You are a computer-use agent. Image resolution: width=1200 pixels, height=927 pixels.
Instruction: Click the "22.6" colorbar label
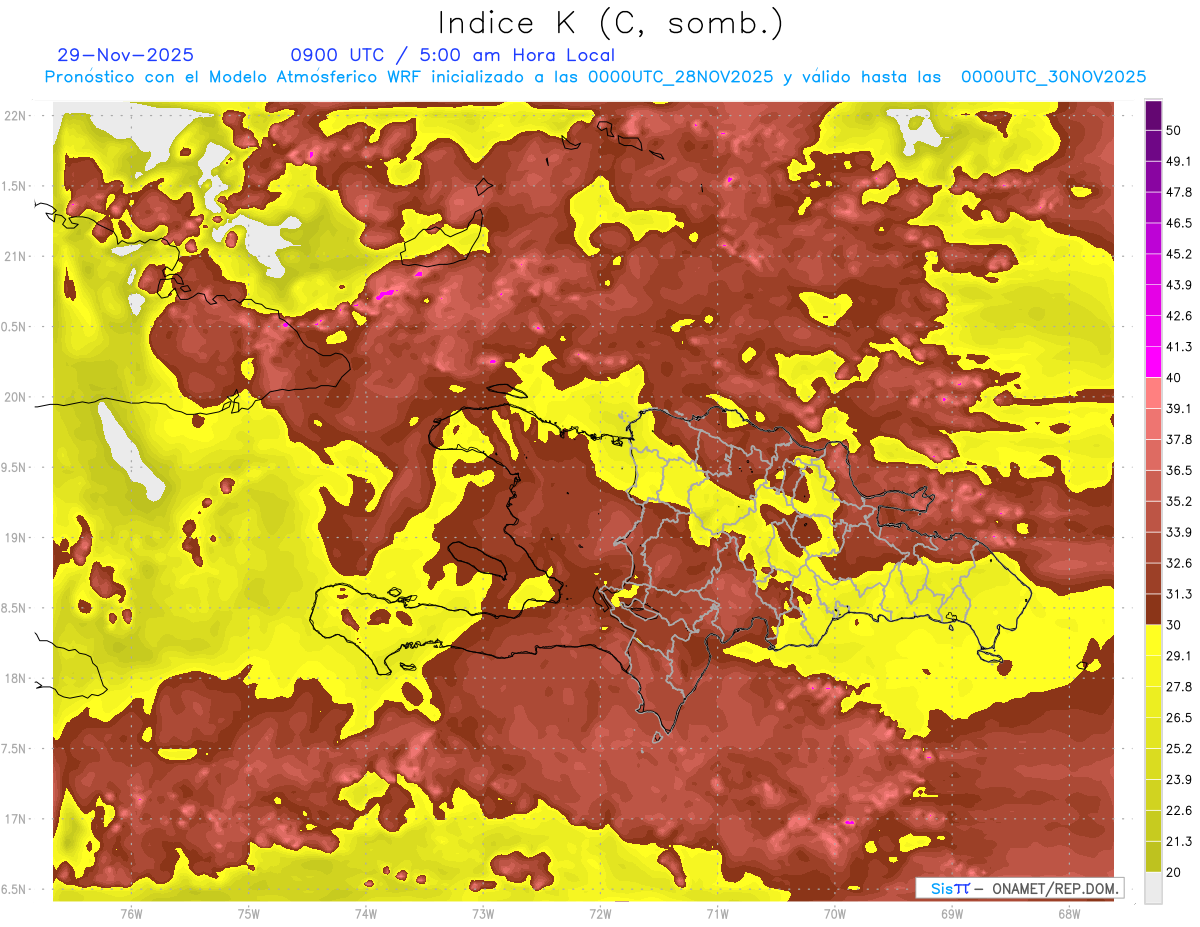click(1179, 811)
